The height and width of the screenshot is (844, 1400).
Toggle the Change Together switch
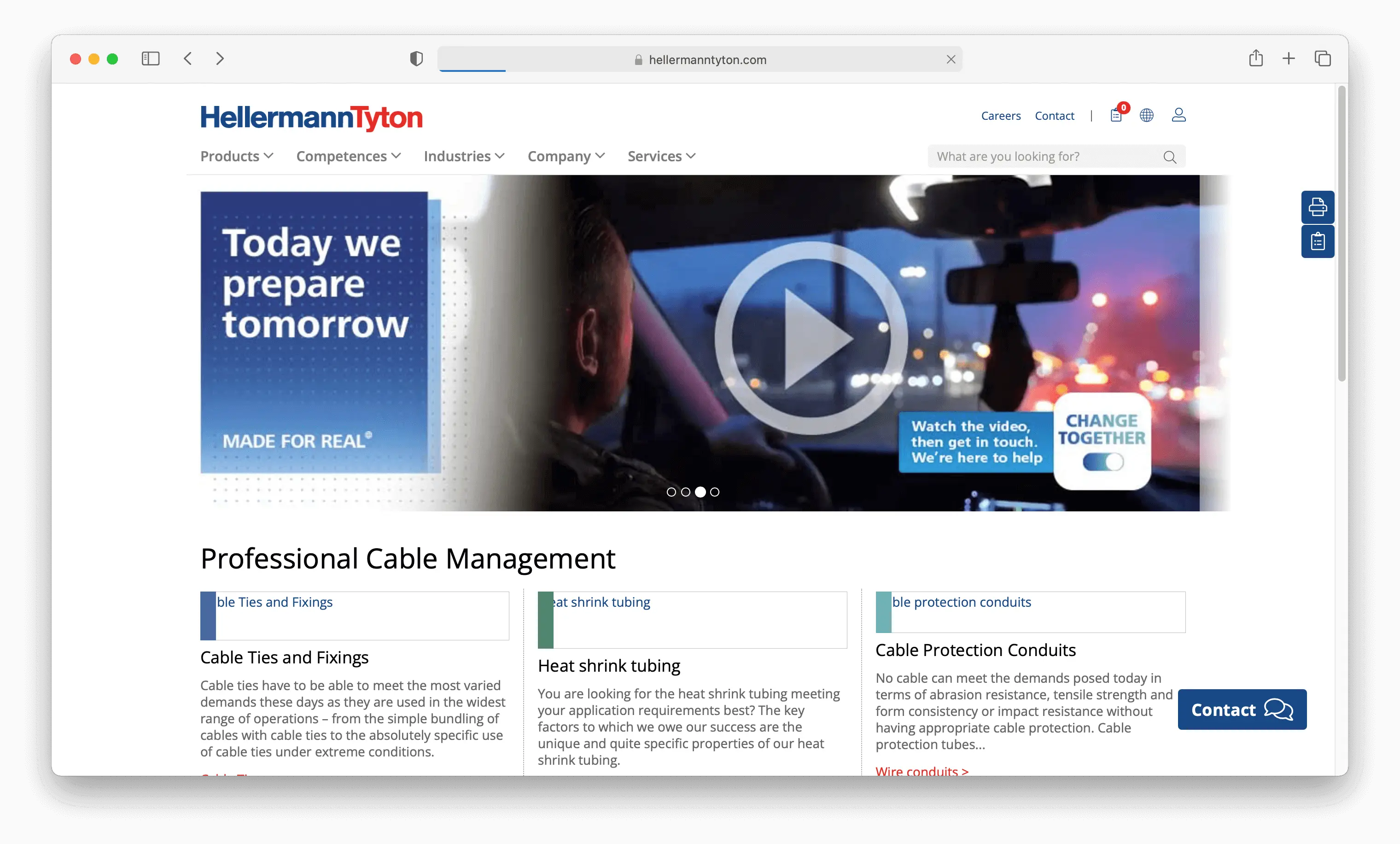click(x=1102, y=462)
